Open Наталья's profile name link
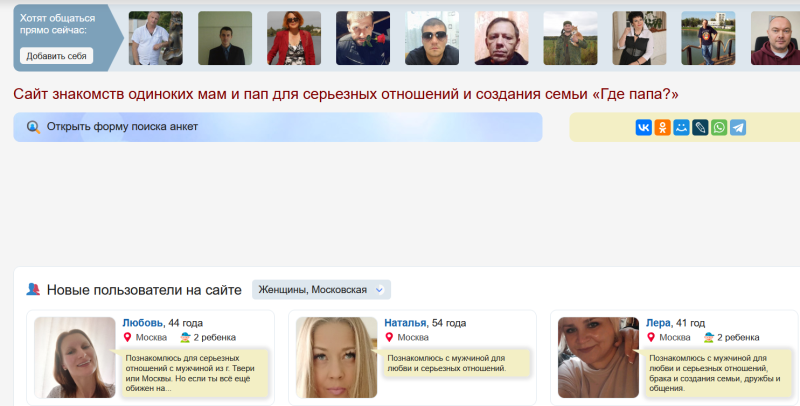Screen dimensions: 800x406 click(x=406, y=323)
